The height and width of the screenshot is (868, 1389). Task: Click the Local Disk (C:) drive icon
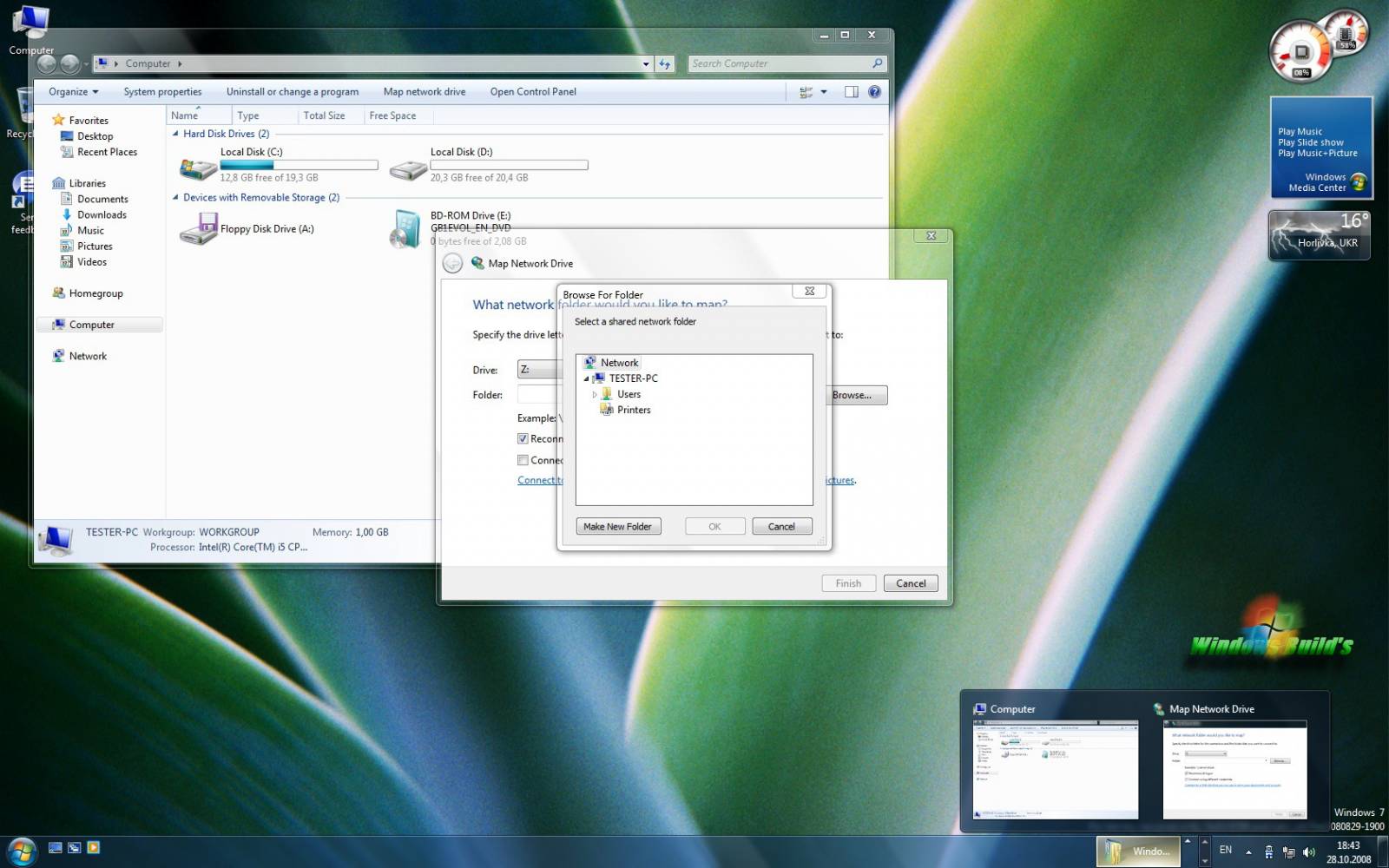coord(198,168)
